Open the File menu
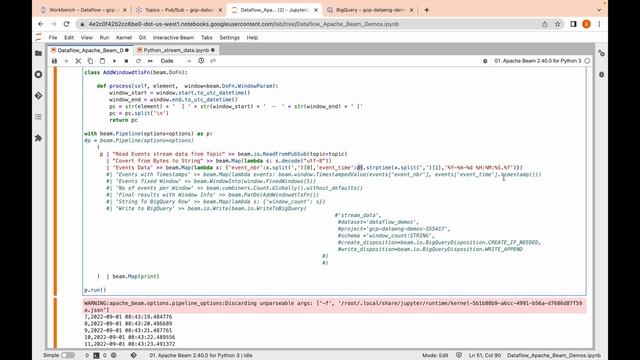Image resolution: width=640 pixels, height=360 pixels. point(53,38)
